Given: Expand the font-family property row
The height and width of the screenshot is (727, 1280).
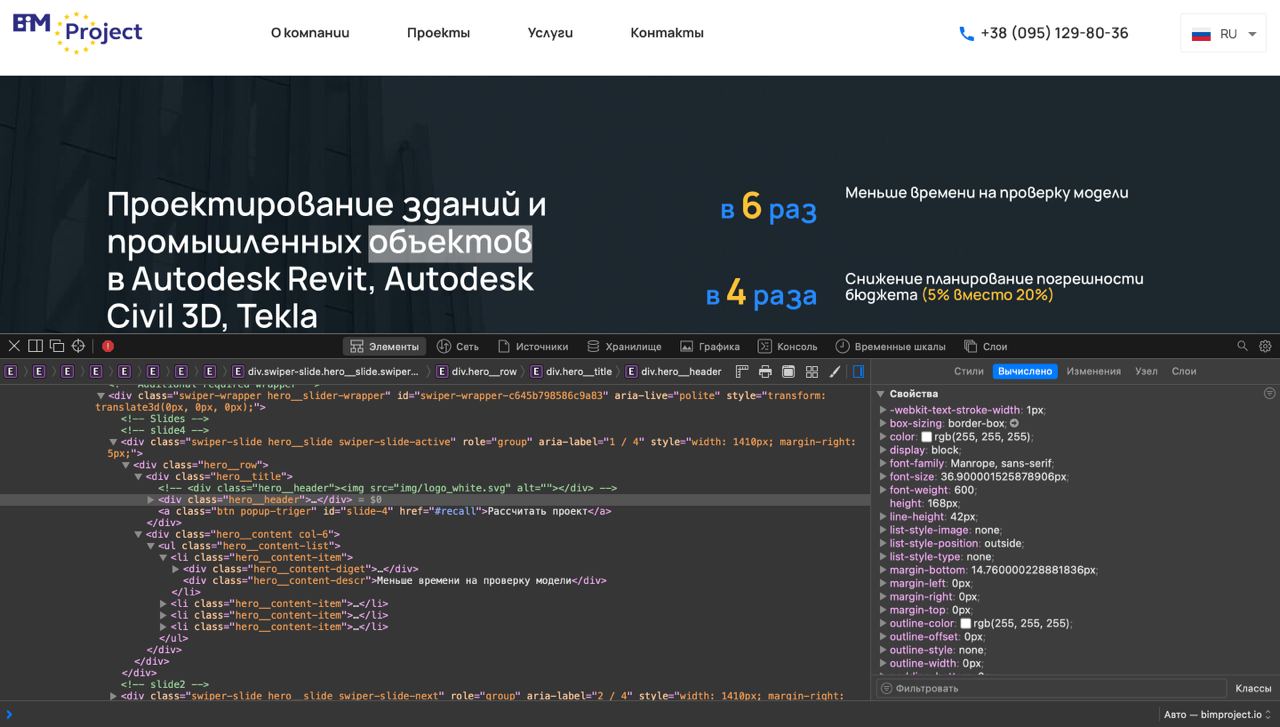Looking at the screenshot, I should click(x=883, y=463).
